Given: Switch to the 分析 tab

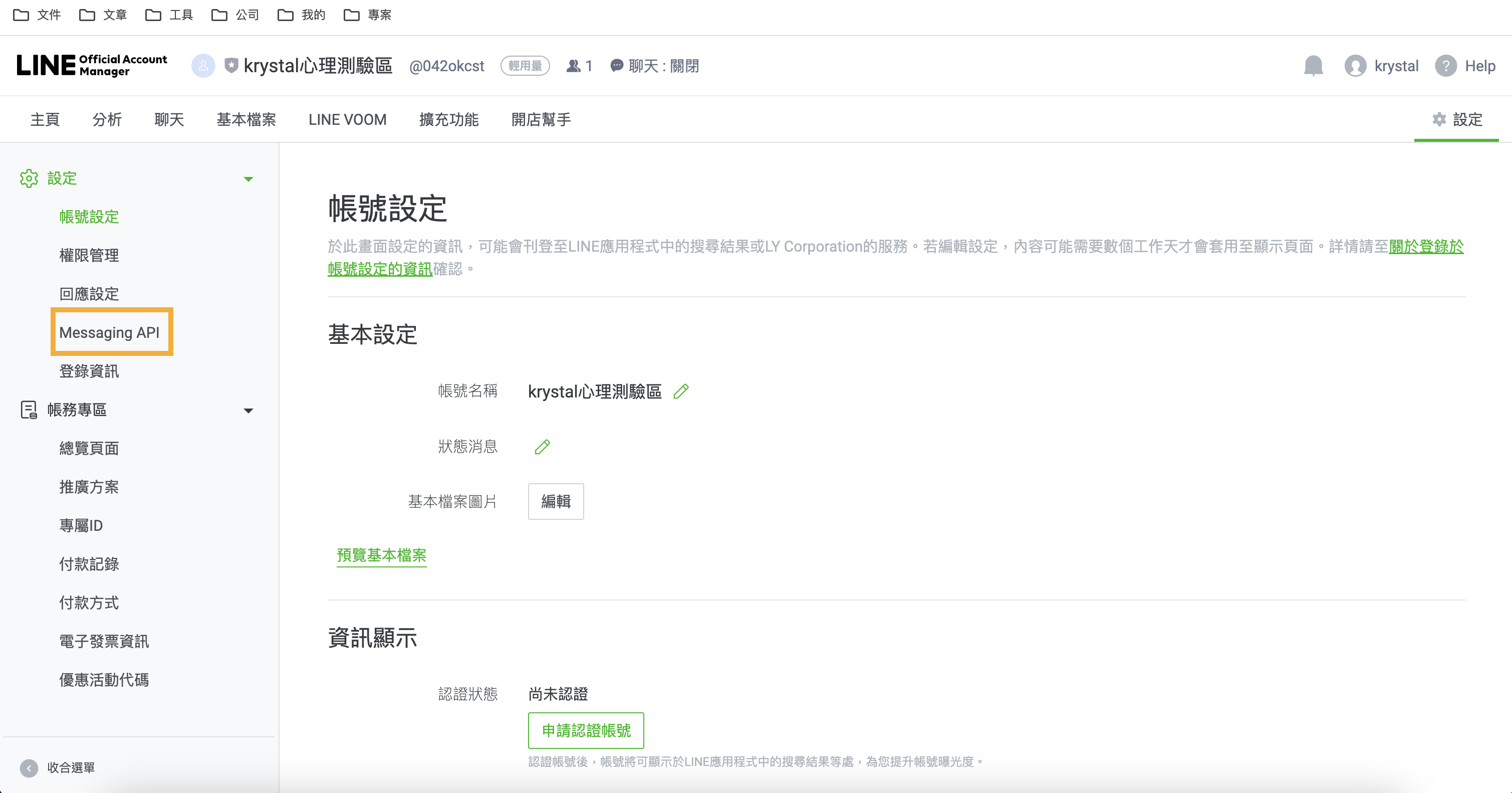Looking at the screenshot, I should click(x=107, y=119).
